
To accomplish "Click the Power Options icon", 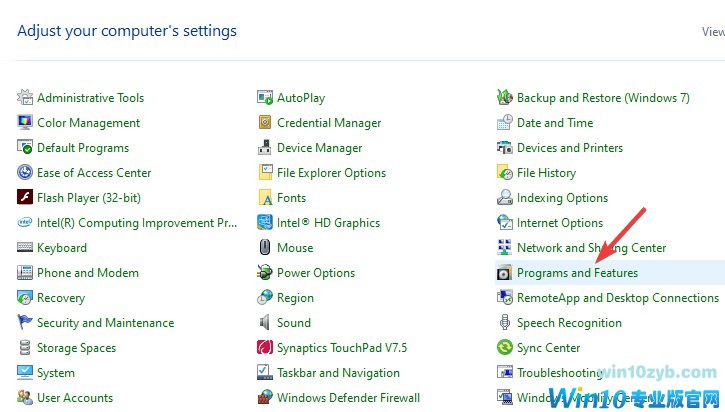I will point(265,273).
